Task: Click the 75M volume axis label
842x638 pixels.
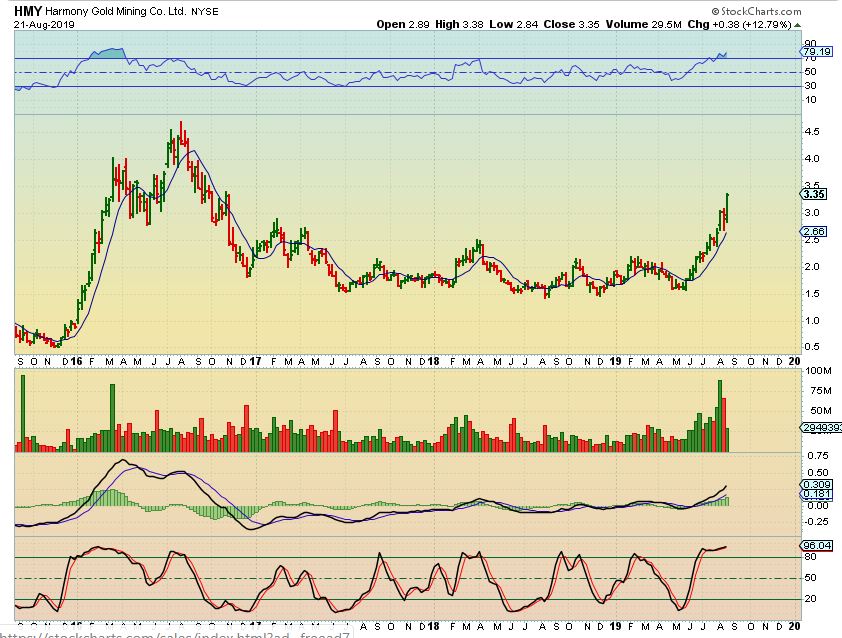Action: 821,390
